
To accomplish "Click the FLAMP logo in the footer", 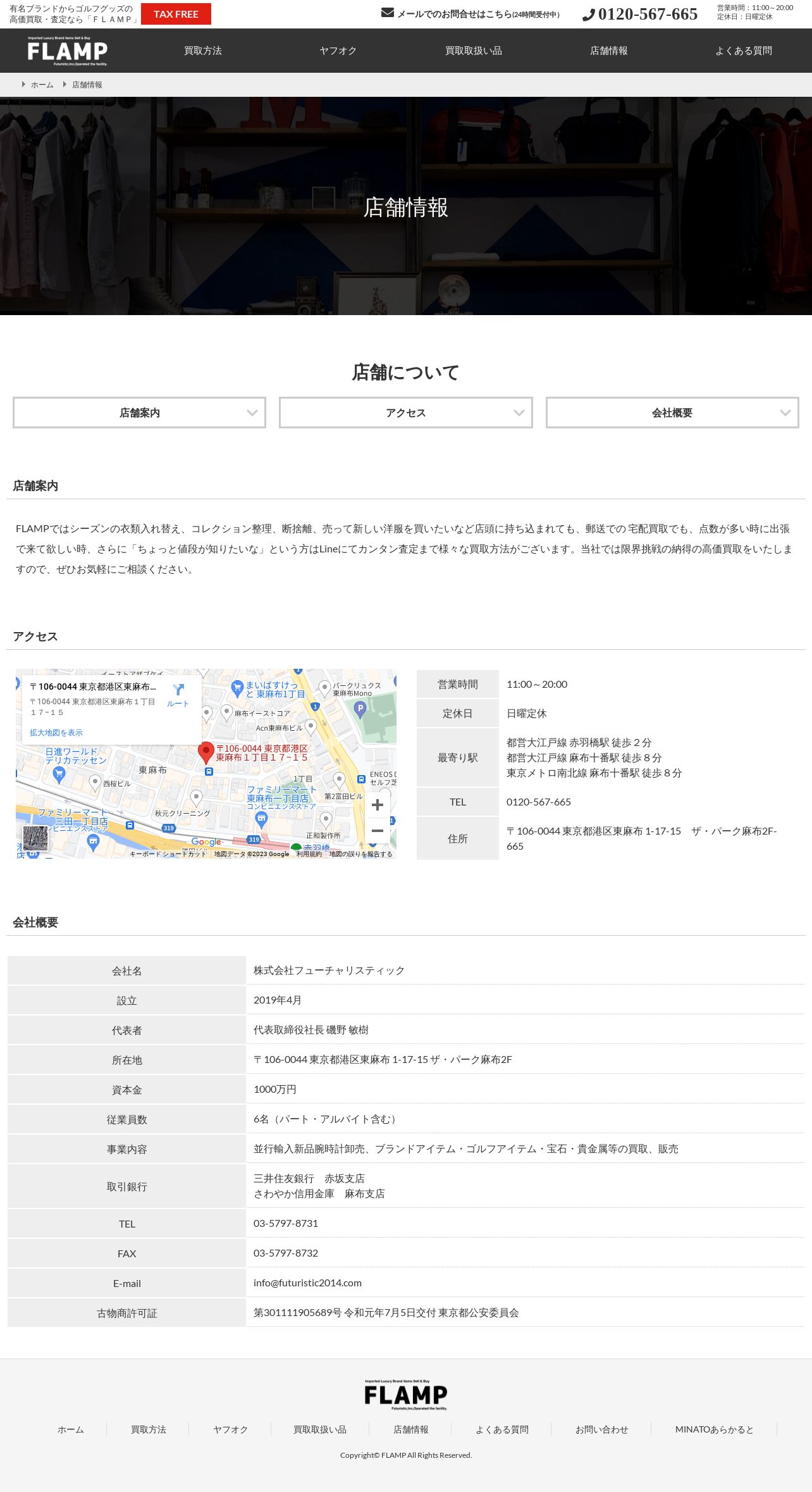I will [x=406, y=1395].
